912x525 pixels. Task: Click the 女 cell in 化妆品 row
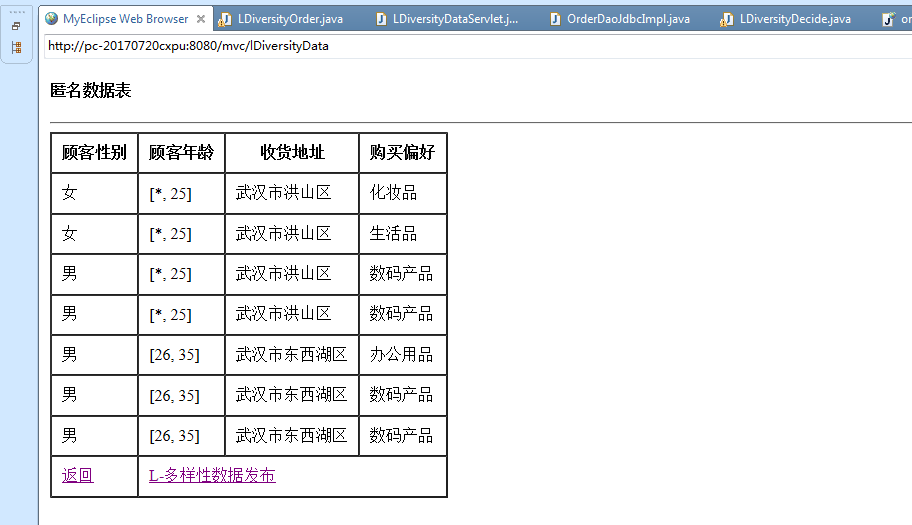94,193
